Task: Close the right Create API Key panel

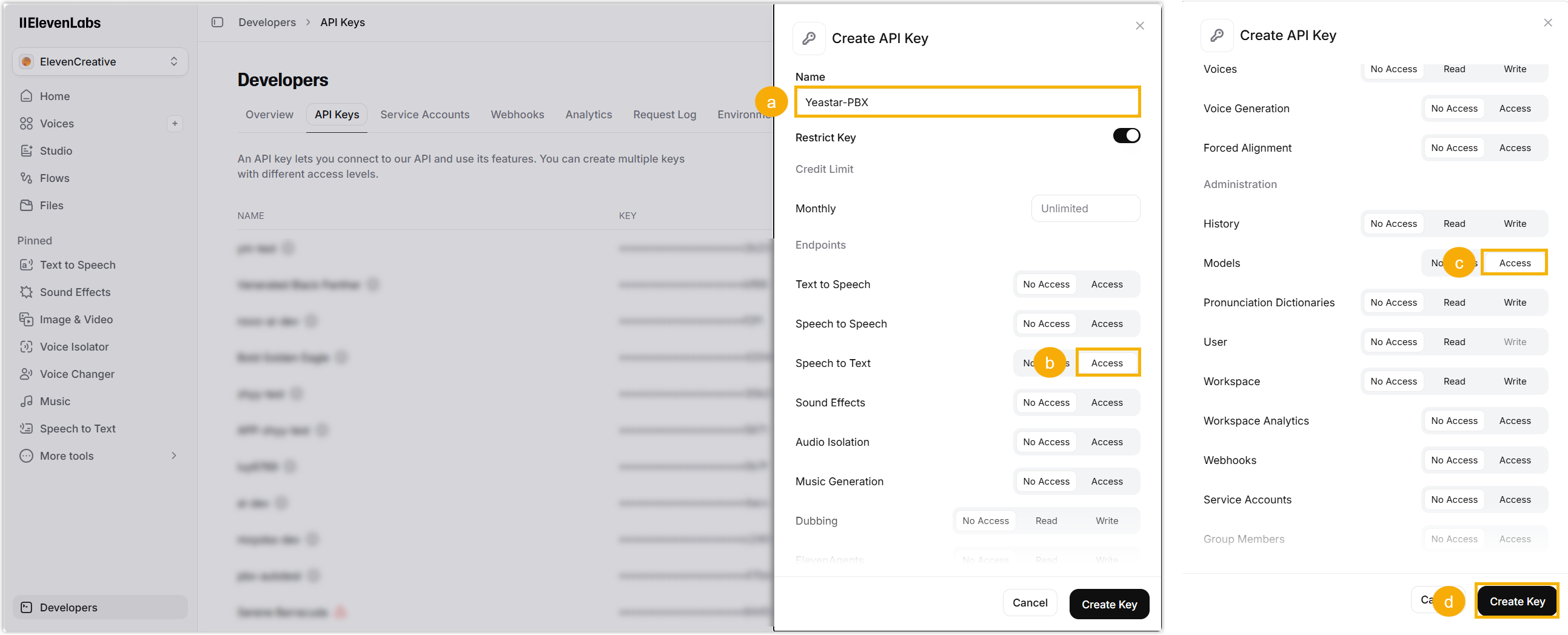Action: click(x=1547, y=22)
